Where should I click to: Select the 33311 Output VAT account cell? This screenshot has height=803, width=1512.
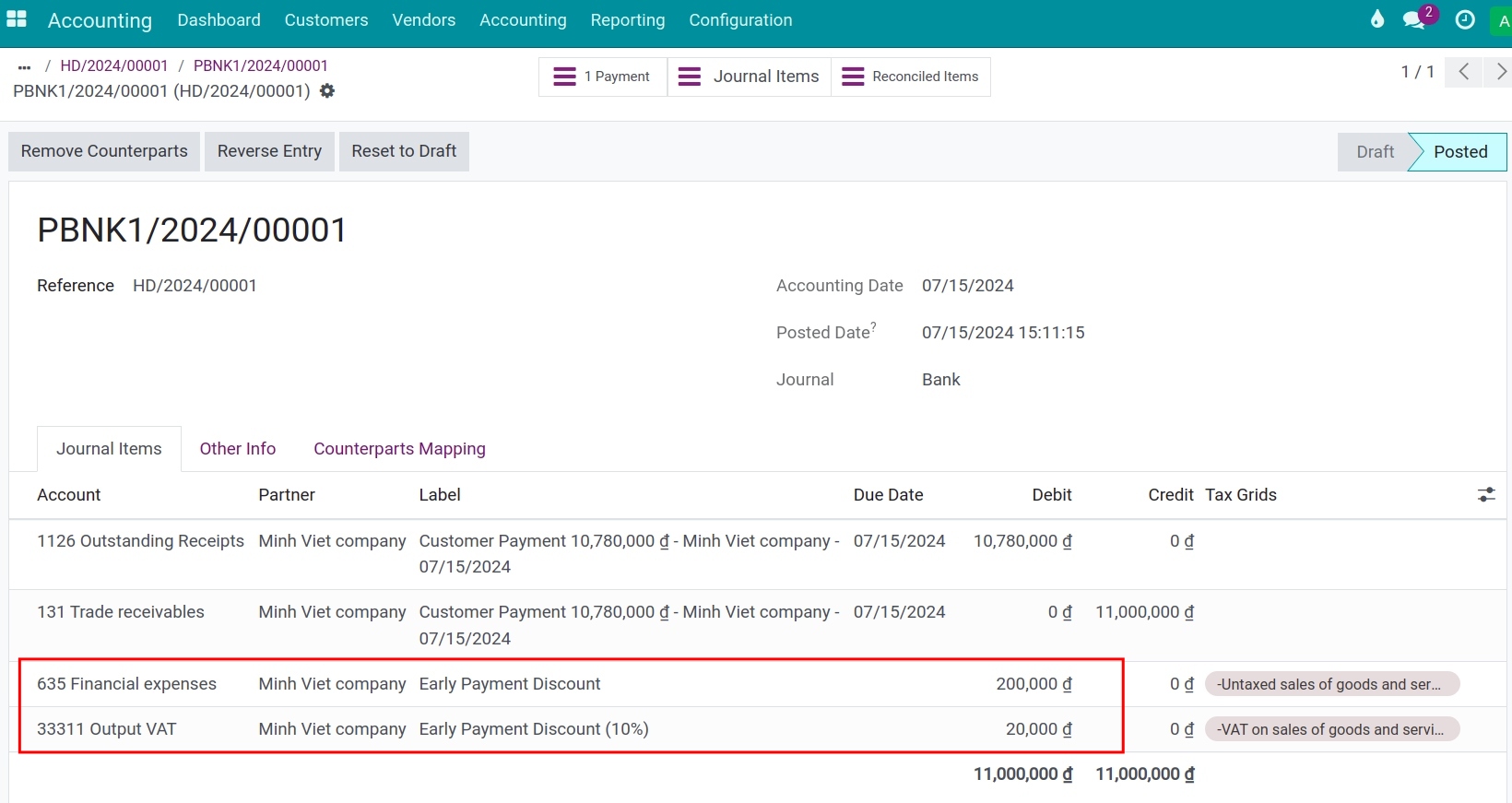tap(106, 729)
